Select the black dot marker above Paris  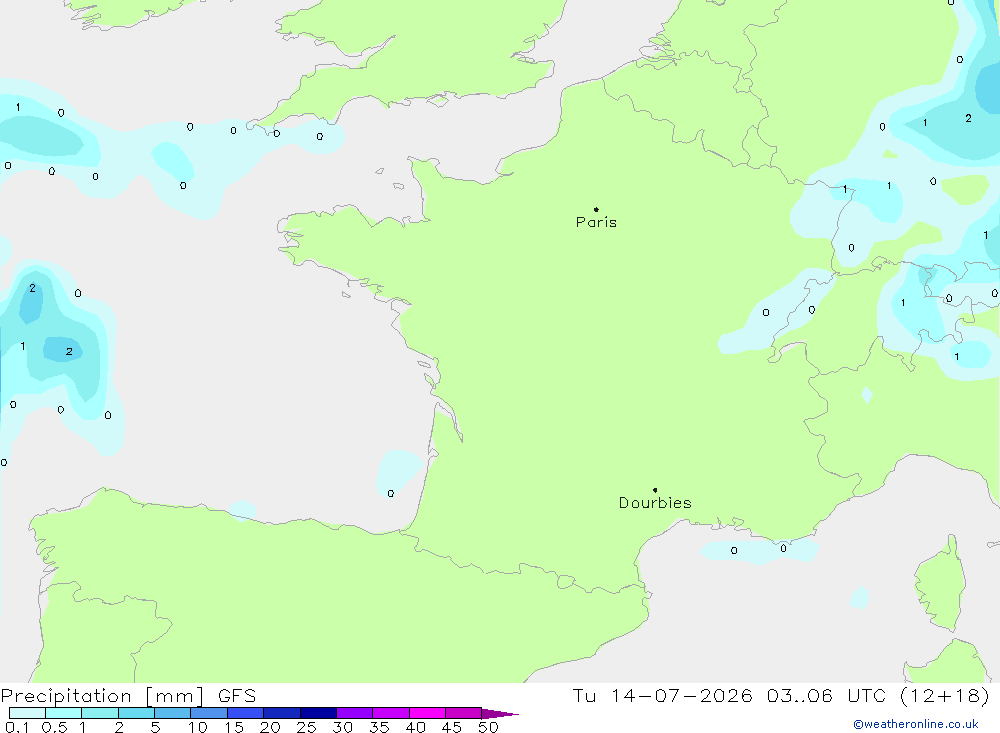click(x=596, y=209)
